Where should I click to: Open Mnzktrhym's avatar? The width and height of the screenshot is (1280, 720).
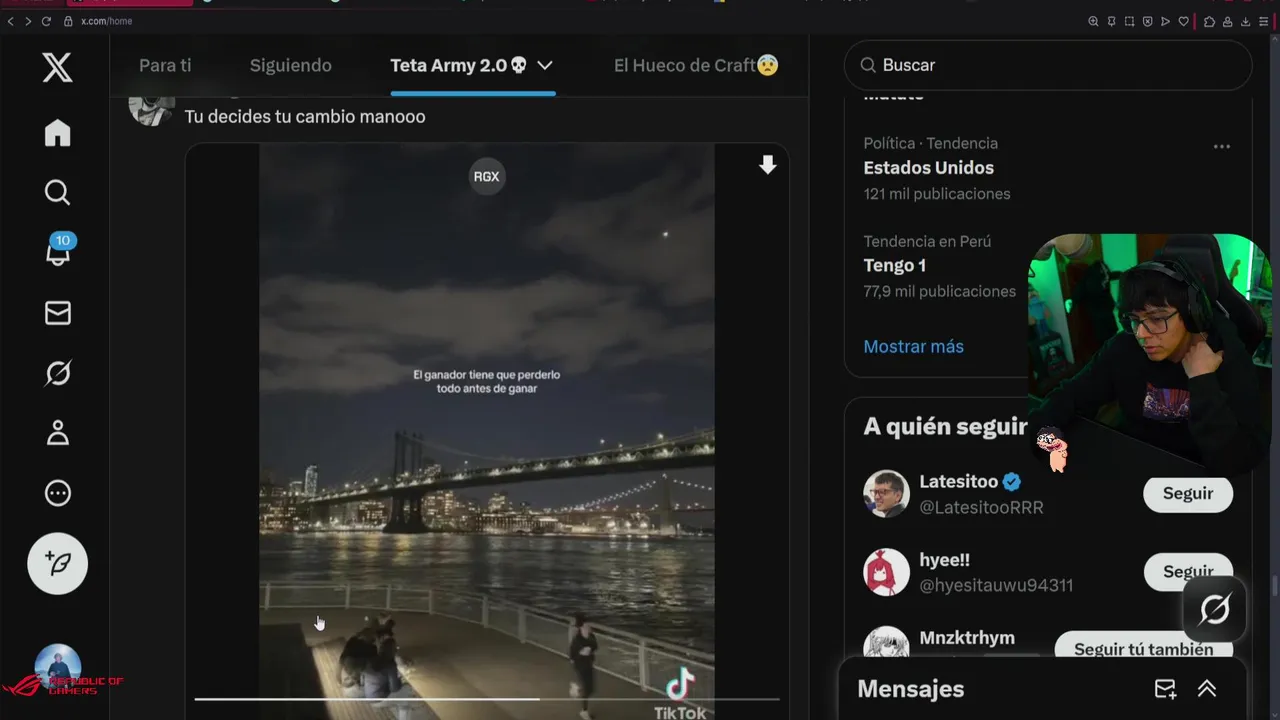(x=886, y=644)
